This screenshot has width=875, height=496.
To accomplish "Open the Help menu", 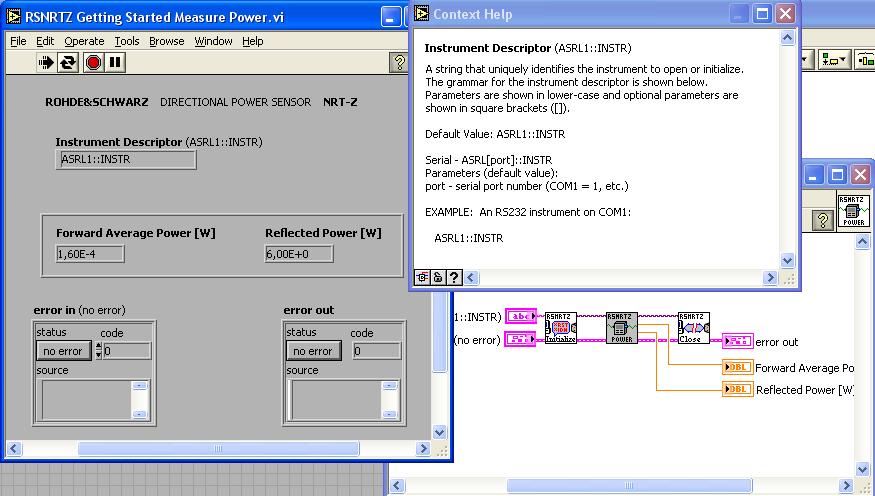I will click(252, 41).
